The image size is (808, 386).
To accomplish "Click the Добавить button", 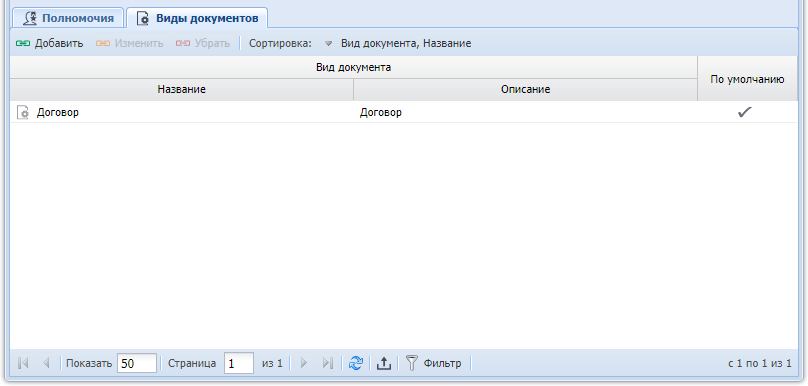I will tap(49, 43).
